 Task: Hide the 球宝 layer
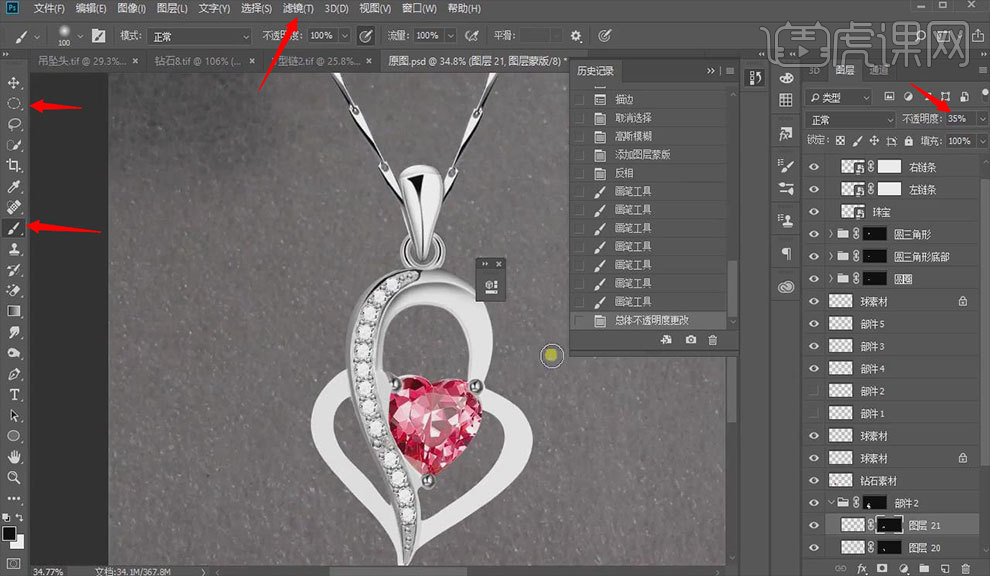point(813,212)
